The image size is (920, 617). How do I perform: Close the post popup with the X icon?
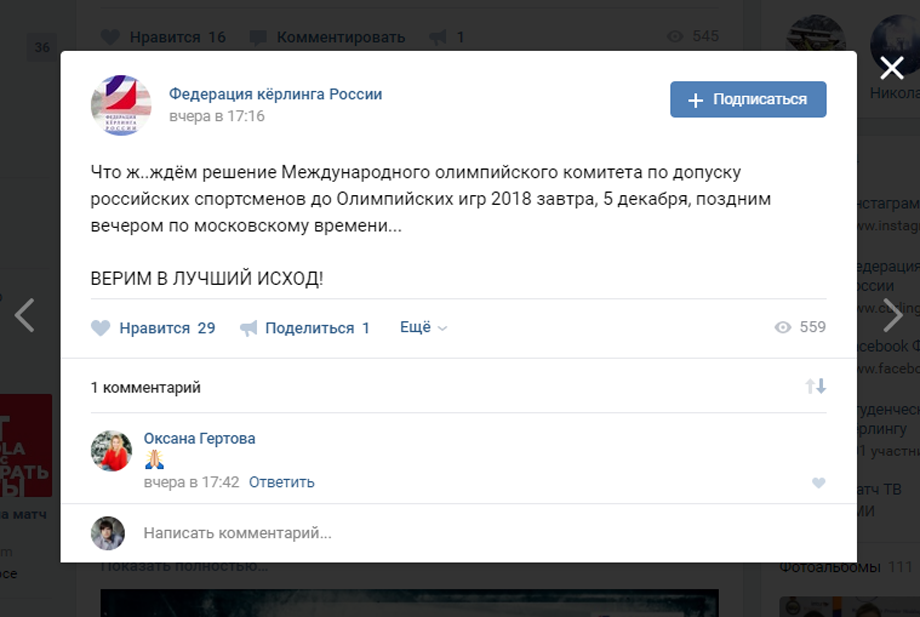(x=891, y=68)
